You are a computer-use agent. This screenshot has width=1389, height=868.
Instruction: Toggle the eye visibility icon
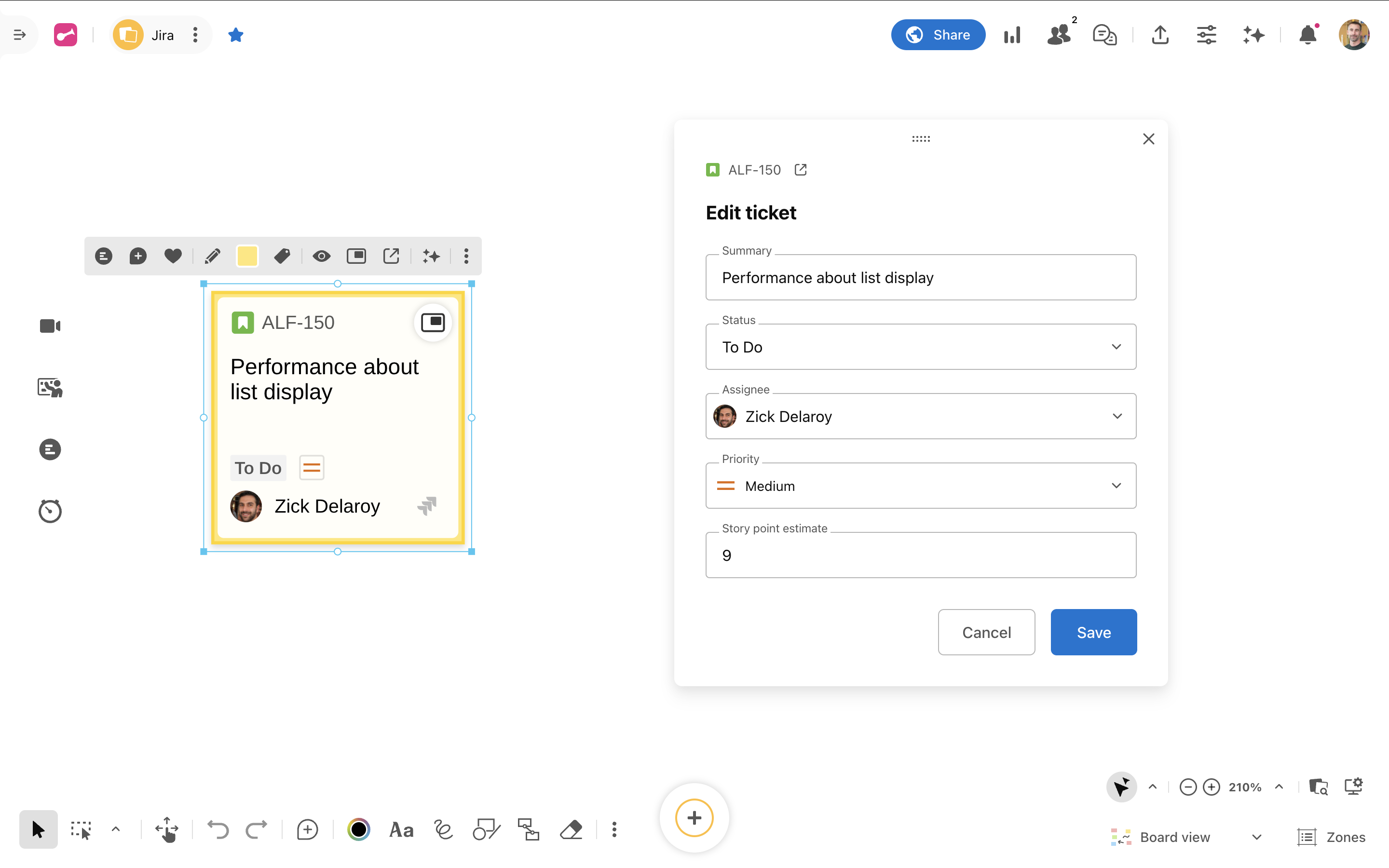pyautogui.click(x=321, y=256)
